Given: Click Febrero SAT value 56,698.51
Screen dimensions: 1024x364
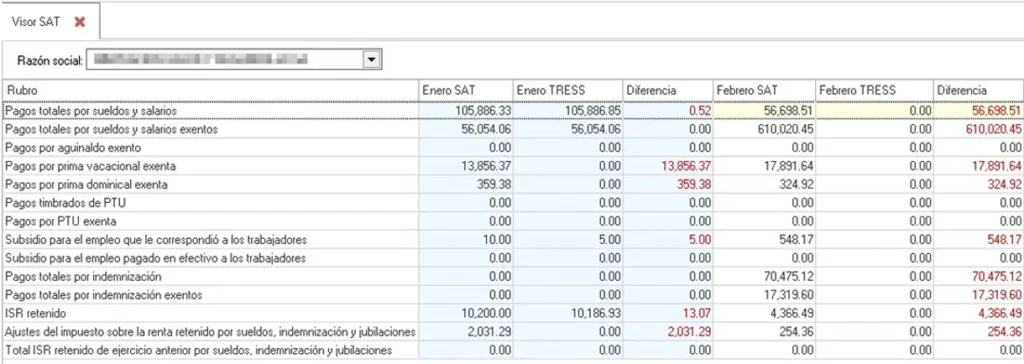Looking at the screenshot, I should click(788, 111).
